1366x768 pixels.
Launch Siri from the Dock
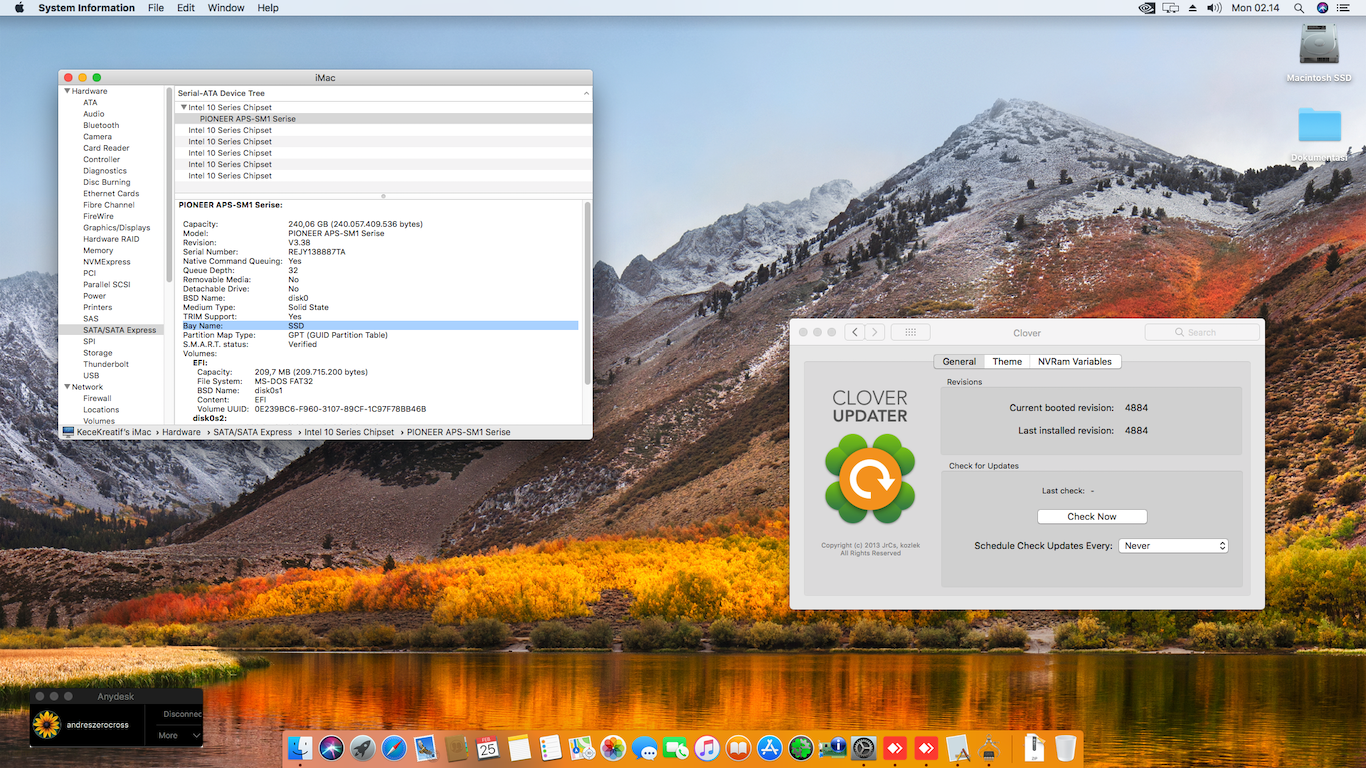tap(331, 748)
